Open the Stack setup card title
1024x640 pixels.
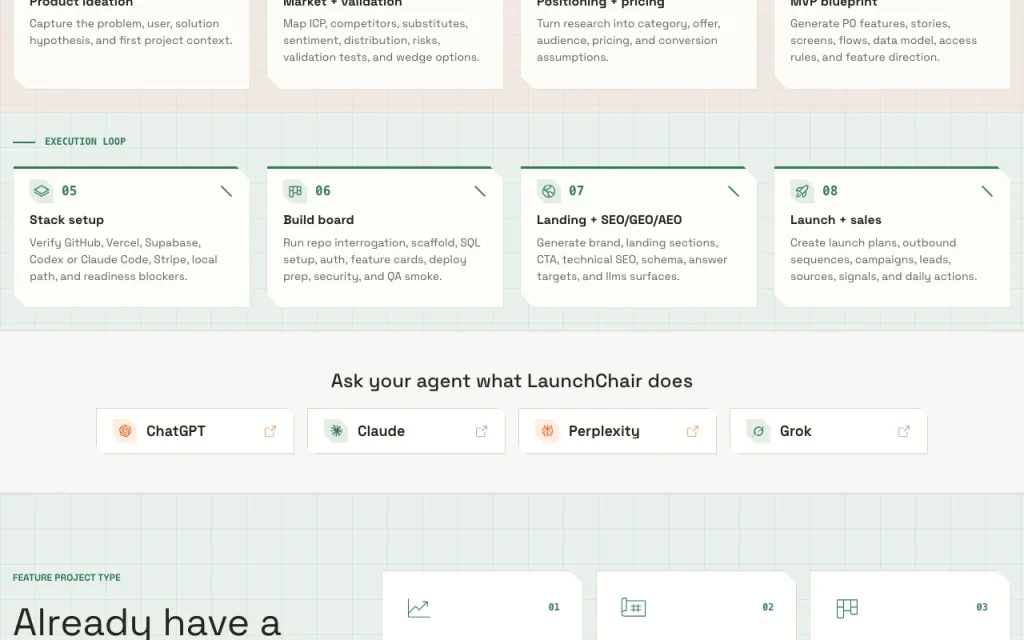[67, 220]
